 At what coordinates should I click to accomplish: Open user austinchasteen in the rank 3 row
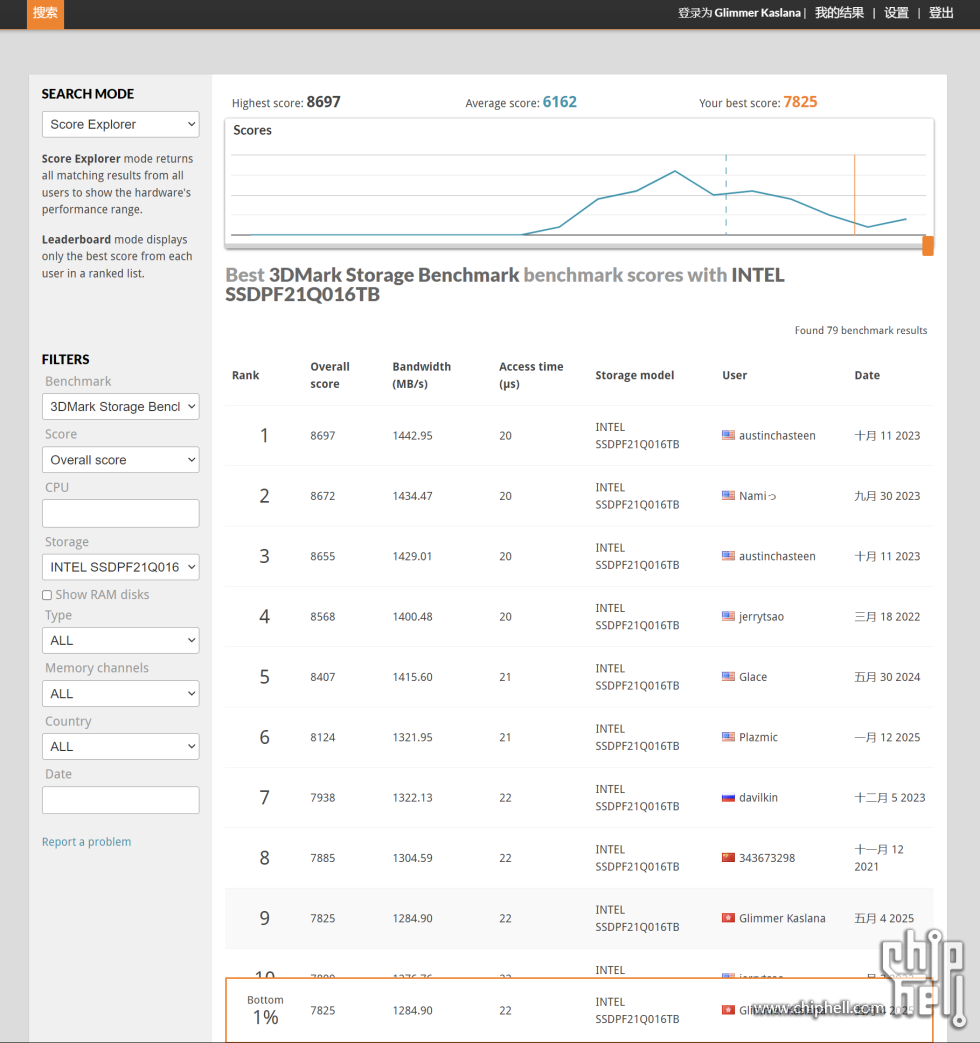click(777, 556)
